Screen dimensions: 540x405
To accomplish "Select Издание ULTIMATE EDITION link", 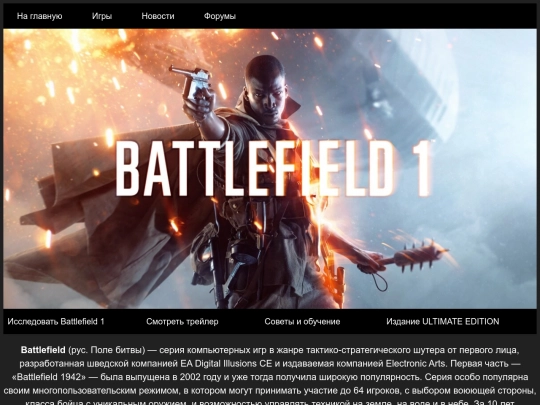I will (443, 321).
